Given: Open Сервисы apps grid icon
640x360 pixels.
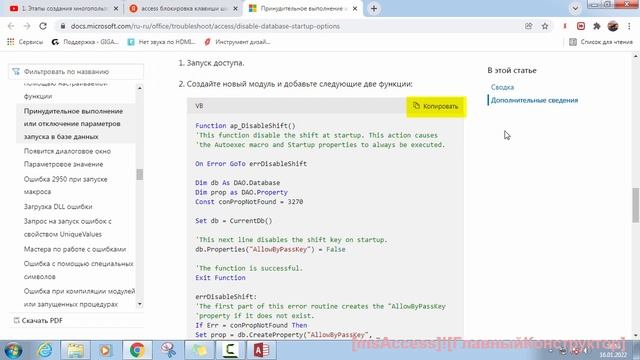Looking at the screenshot, I should pos(11,42).
